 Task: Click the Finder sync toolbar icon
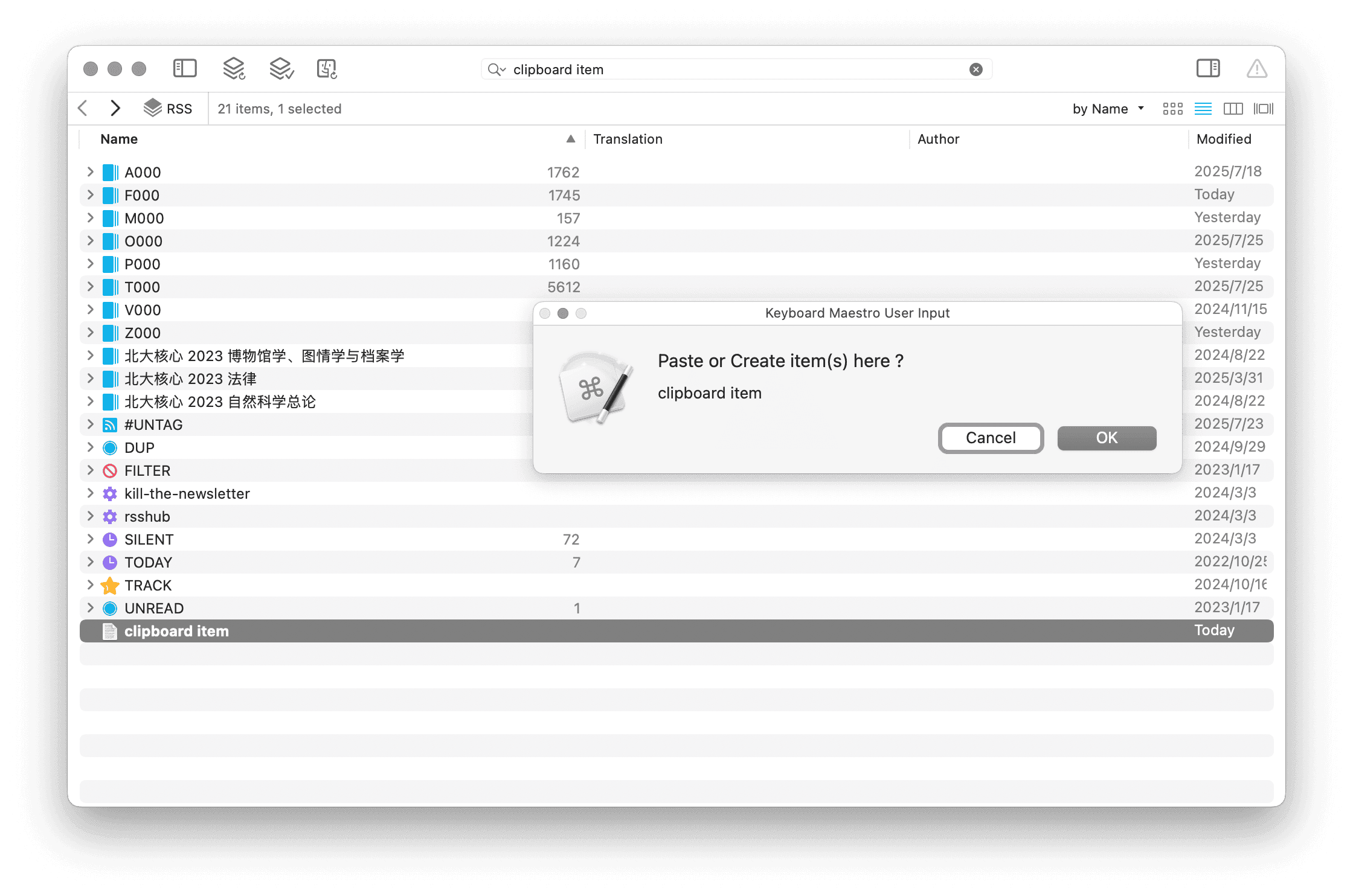pos(327,69)
